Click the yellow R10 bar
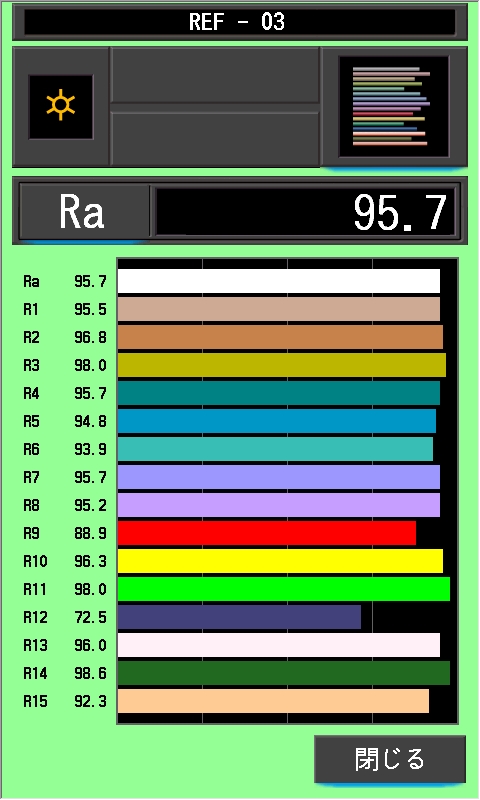This screenshot has width=480, height=800. 280,561
